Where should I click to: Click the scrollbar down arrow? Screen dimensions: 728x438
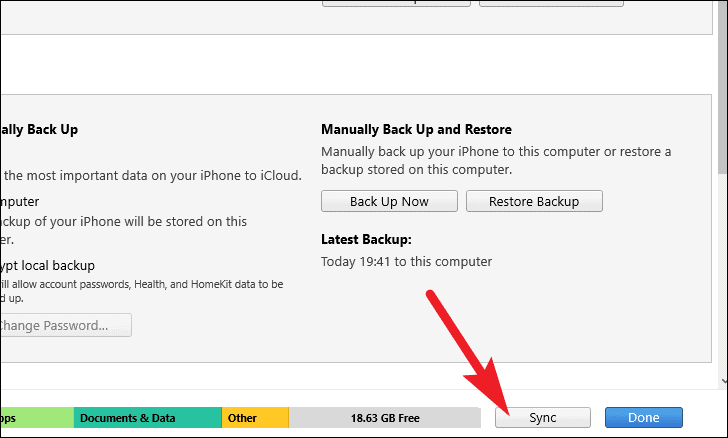[x=724, y=381]
